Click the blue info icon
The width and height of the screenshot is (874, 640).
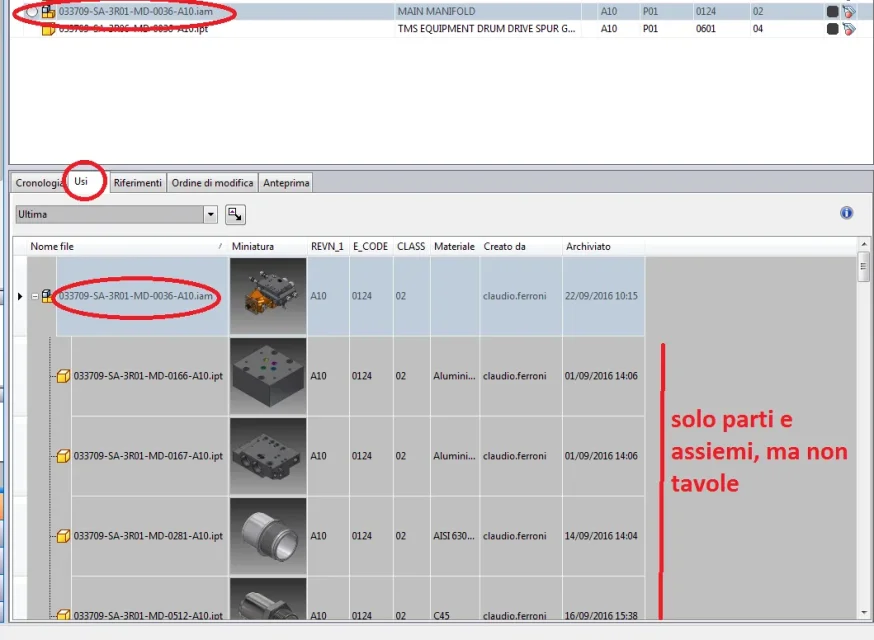[846, 212]
